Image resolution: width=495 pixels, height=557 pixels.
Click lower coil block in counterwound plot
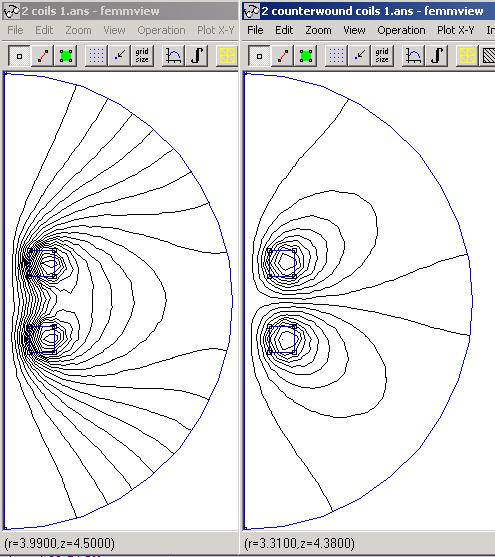(282, 339)
